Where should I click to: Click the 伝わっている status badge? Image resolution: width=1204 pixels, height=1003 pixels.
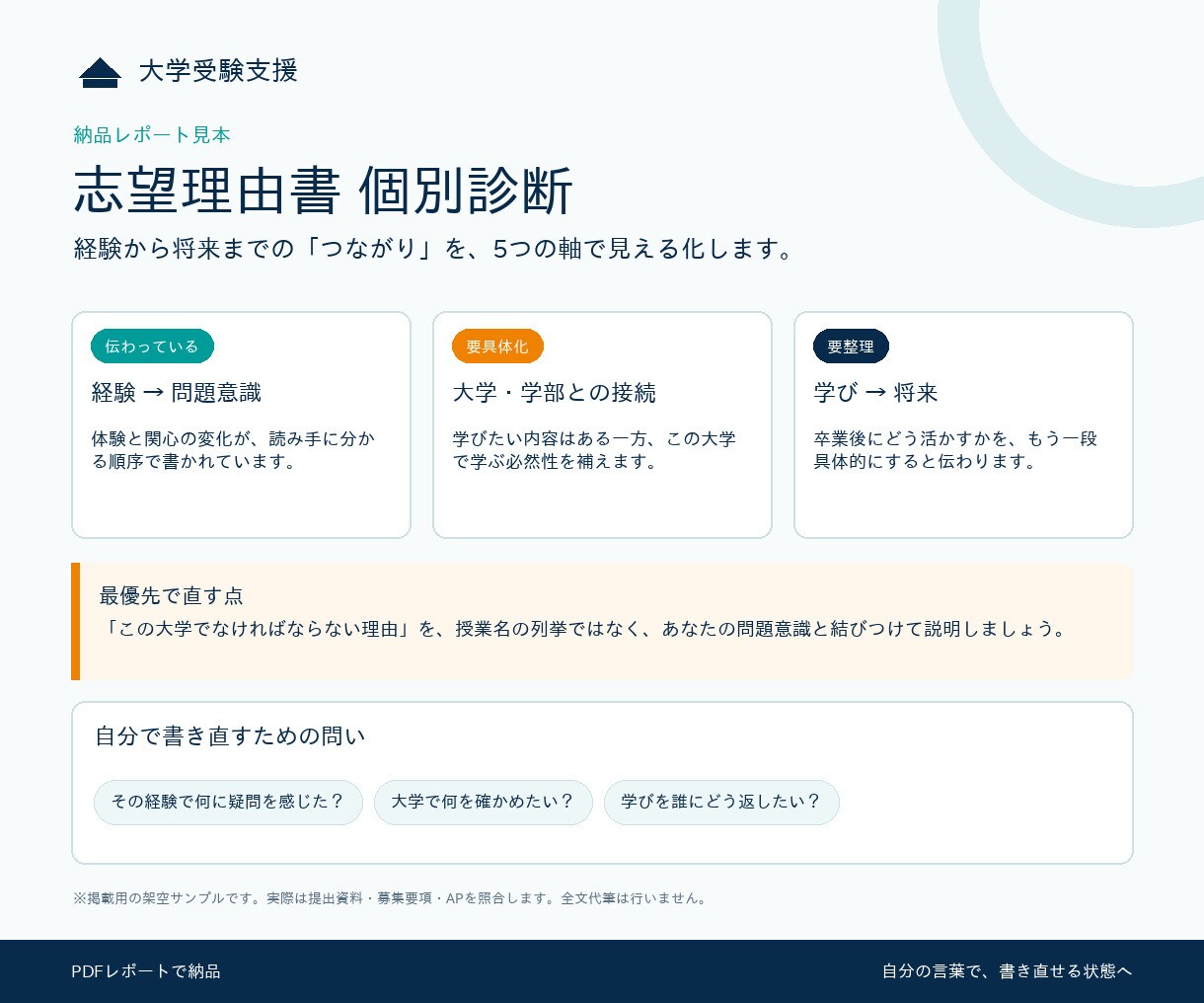click(152, 347)
